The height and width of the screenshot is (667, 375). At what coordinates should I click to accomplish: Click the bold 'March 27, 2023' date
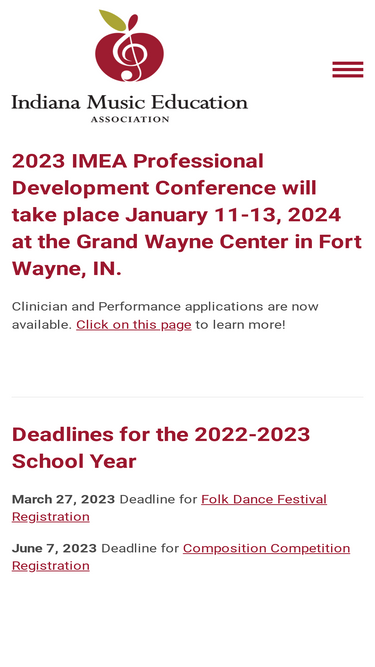click(63, 499)
